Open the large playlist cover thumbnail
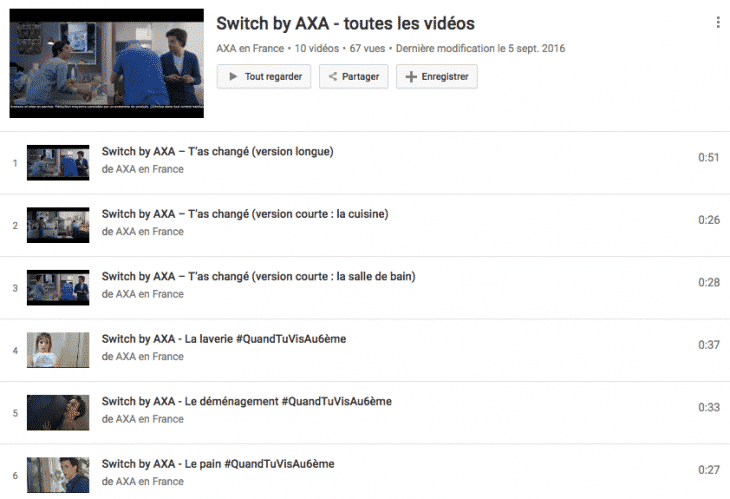The height and width of the screenshot is (499, 730). [x=107, y=63]
